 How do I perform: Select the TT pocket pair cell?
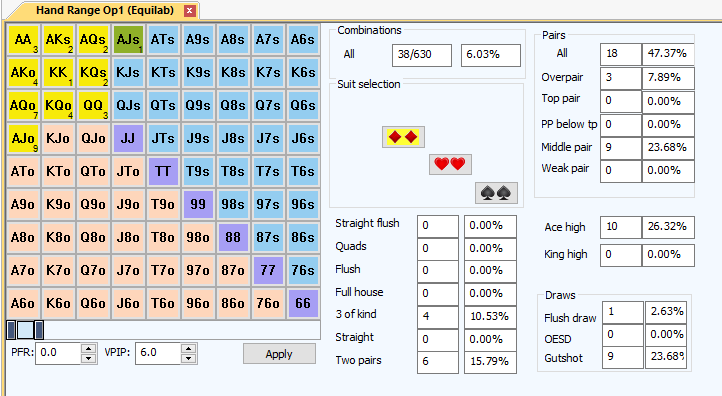tap(163, 171)
